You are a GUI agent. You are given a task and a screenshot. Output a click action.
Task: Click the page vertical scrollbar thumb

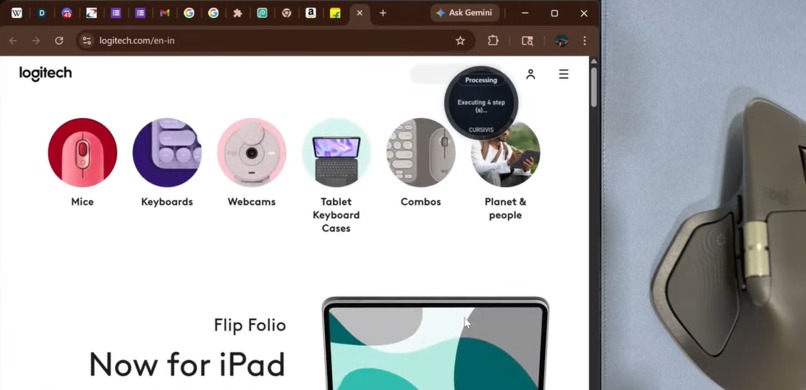coord(594,86)
